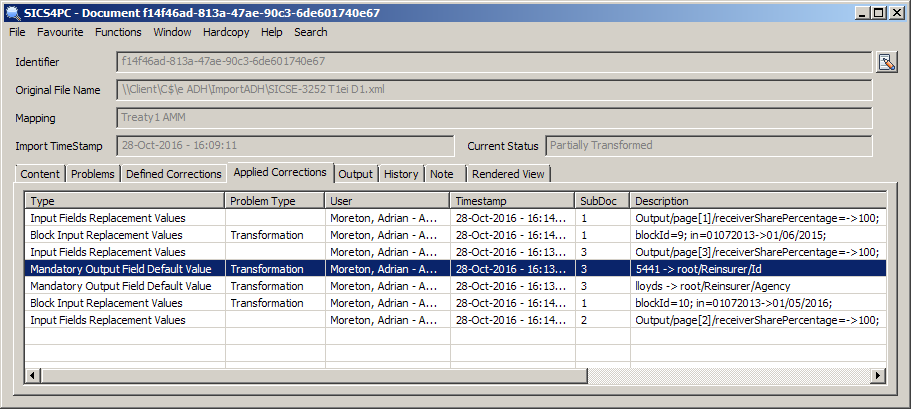Switch to the Defined Corrections tab

pos(173,174)
